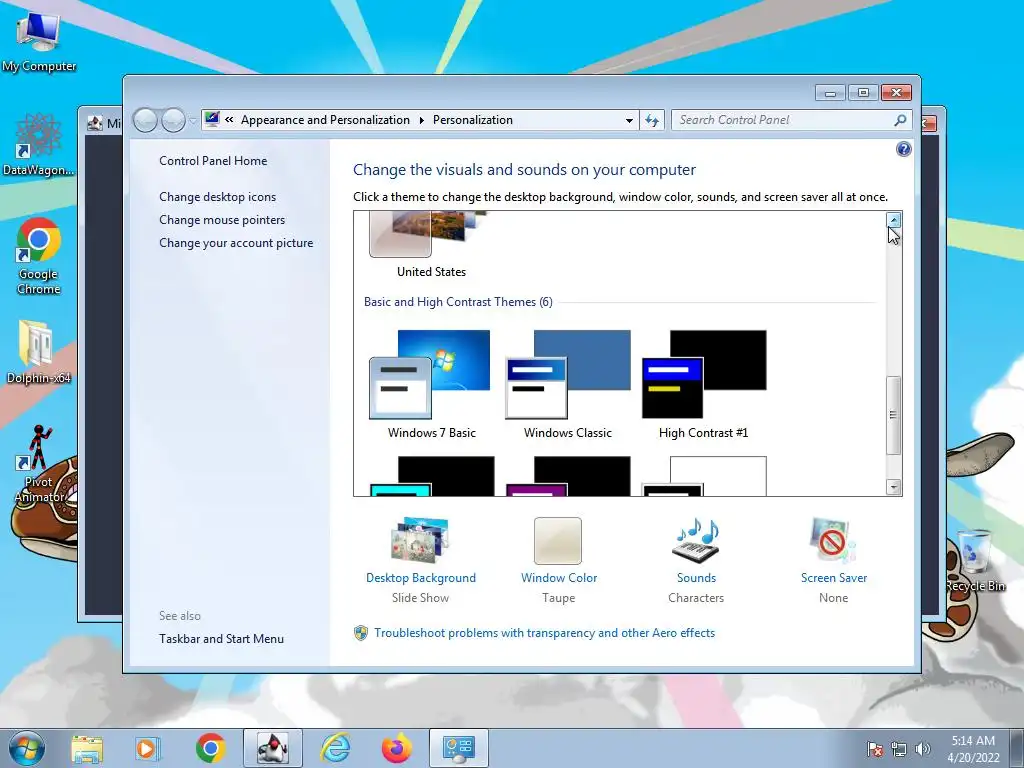This screenshot has height=768, width=1024.
Task: Open Troubleshoot problems with transparency link
Action: tap(544, 633)
